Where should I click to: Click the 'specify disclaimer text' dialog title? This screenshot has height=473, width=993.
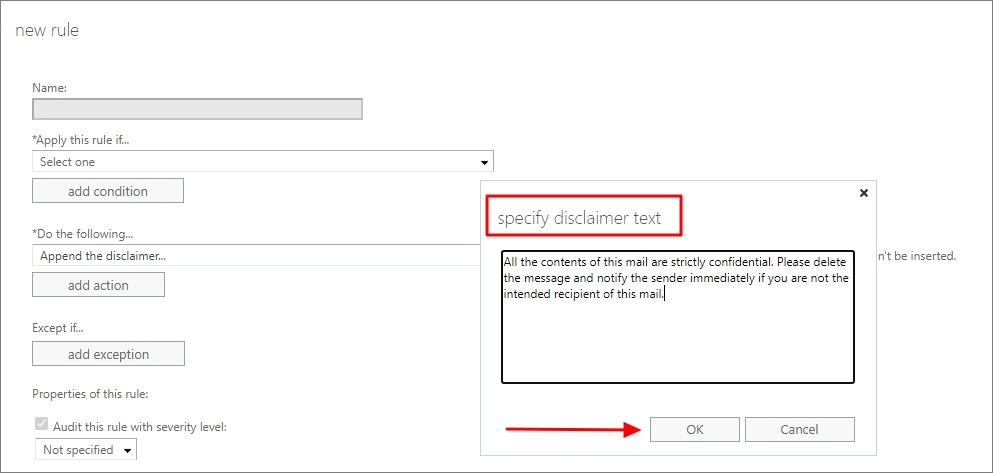(x=579, y=218)
